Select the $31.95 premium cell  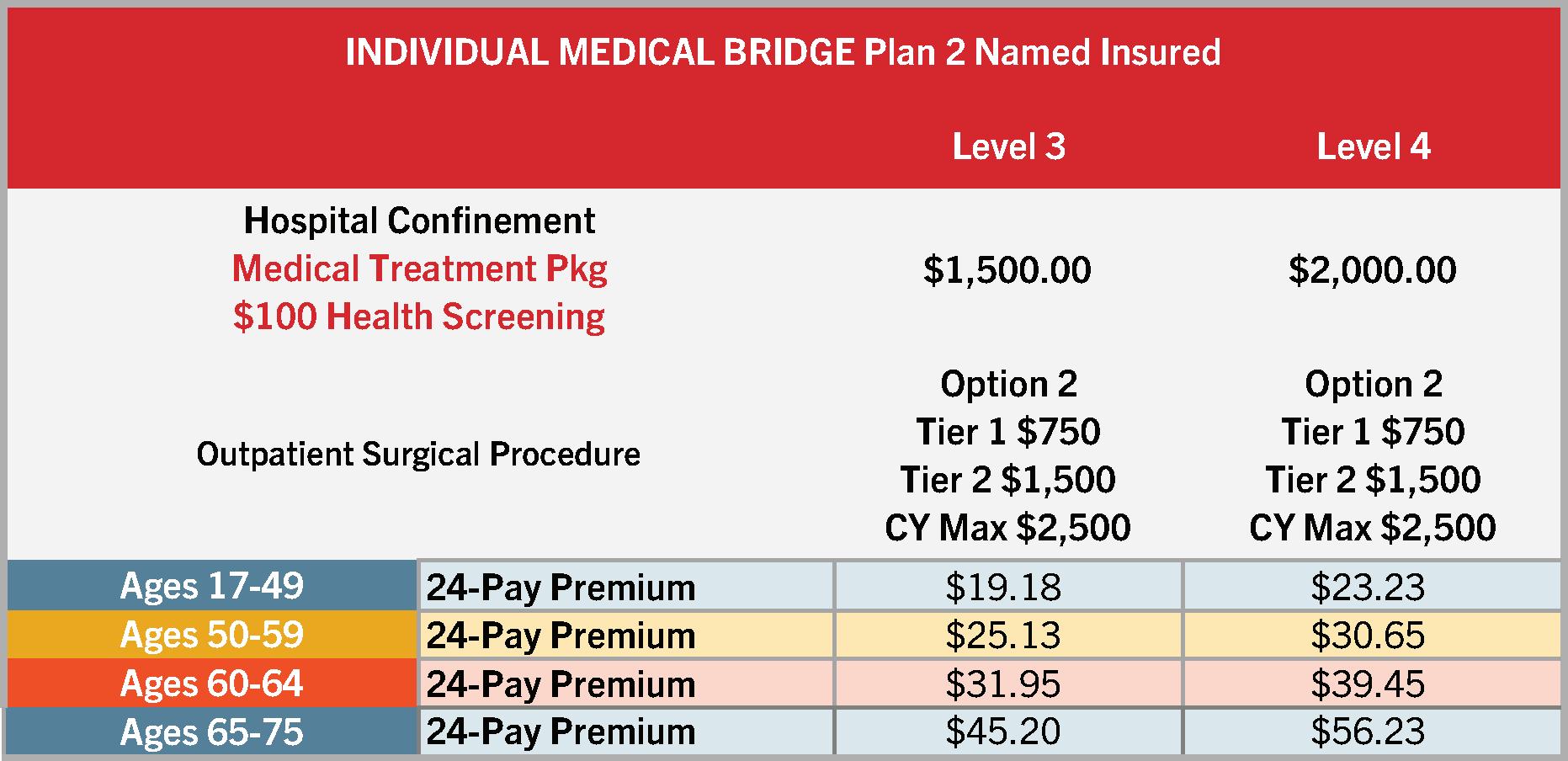tap(1003, 684)
